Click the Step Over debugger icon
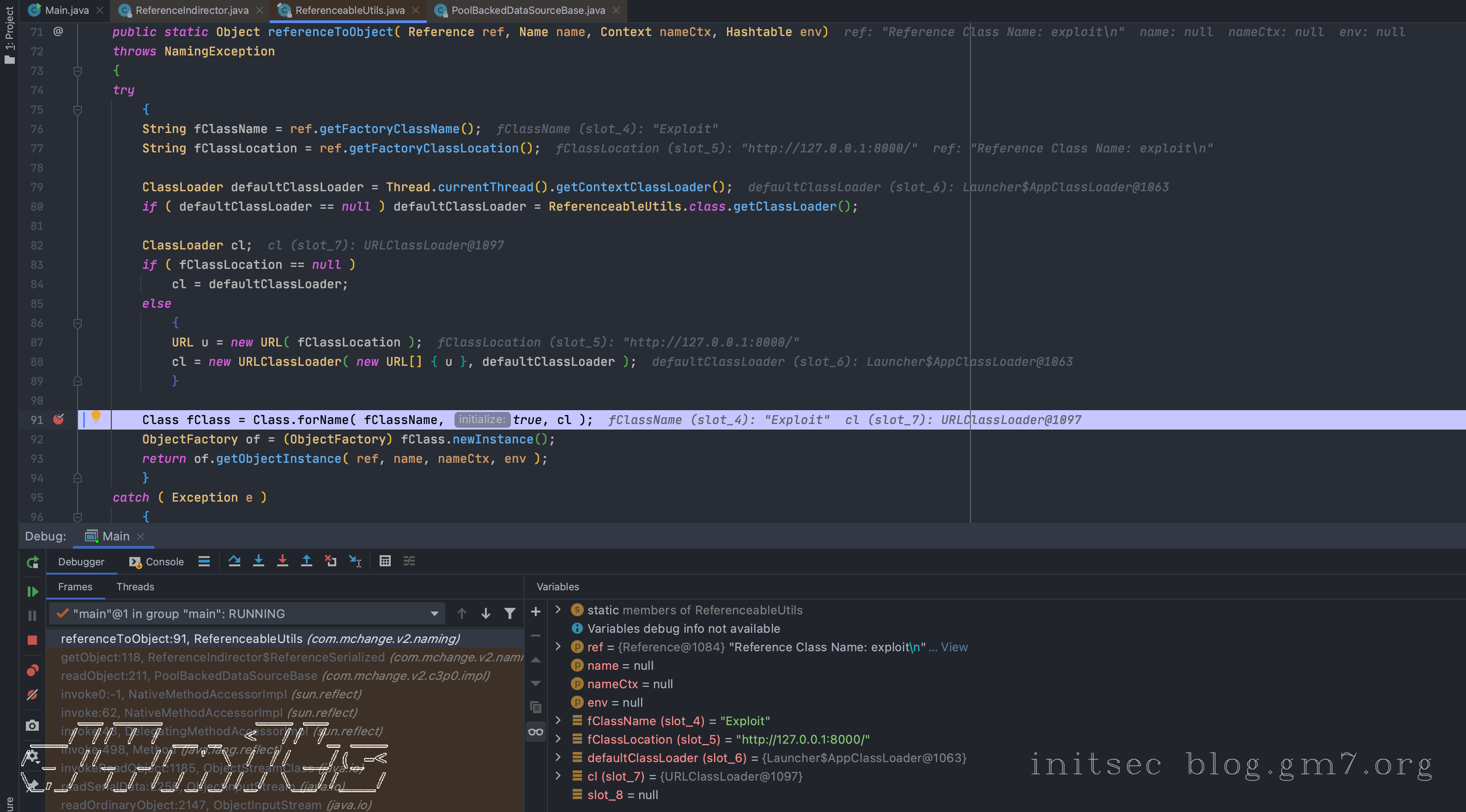The image size is (1466, 812). [234, 561]
